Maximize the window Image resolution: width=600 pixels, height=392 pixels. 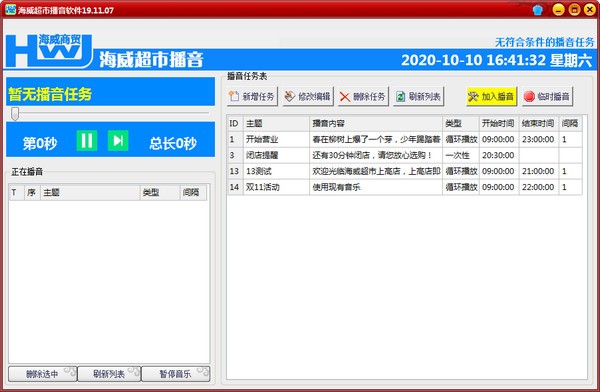[x=574, y=10]
